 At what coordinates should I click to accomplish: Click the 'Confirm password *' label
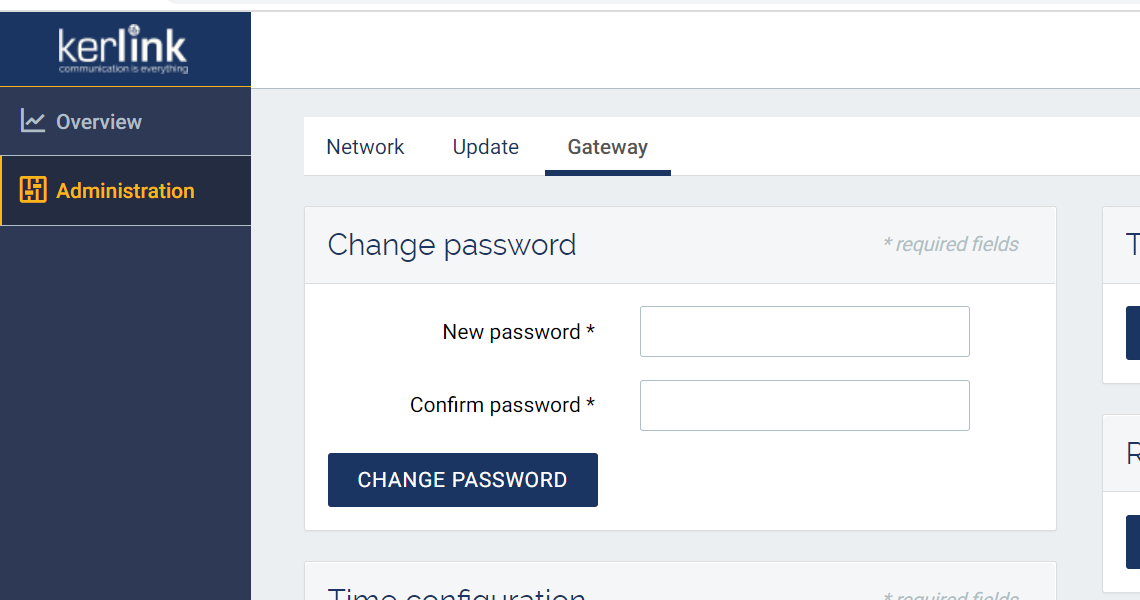pos(502,405)
